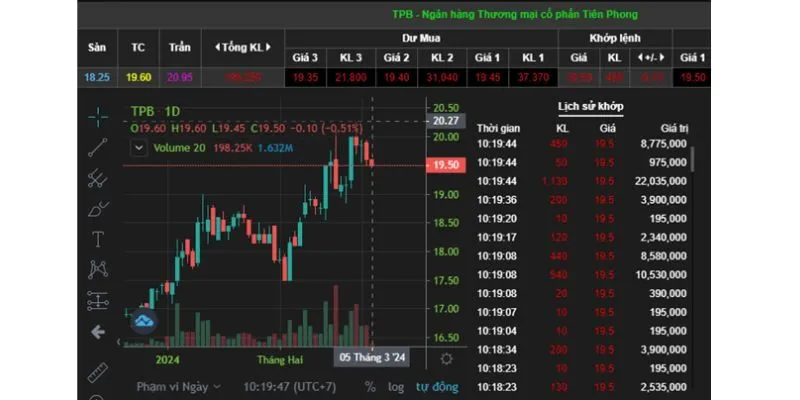The height and width of the screenshot is (400, 800).
Task: Click the back arrow in the chart toolbar
Action: [x=97, y=333]
